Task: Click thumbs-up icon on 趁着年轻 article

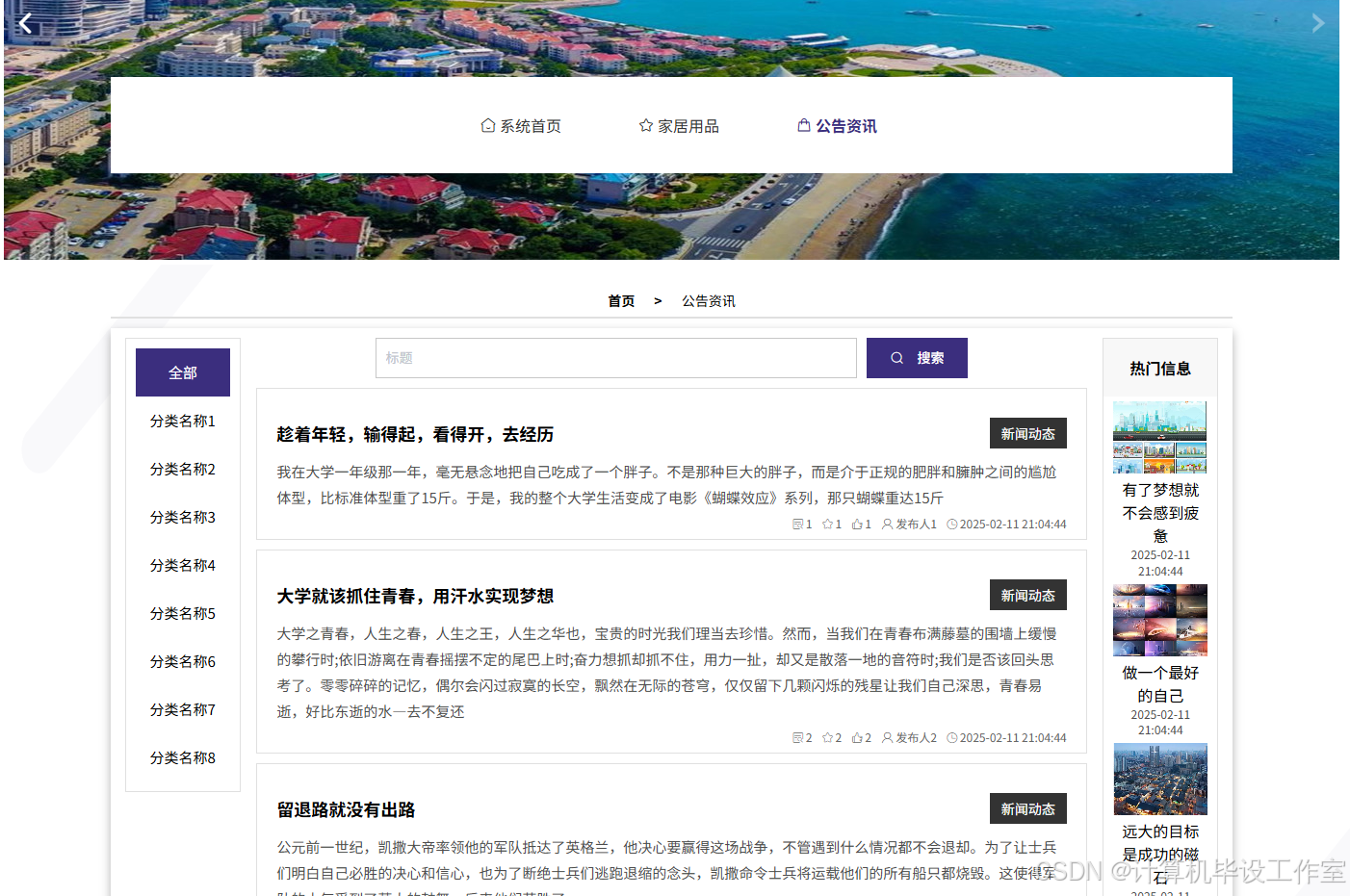Action: 857,525
